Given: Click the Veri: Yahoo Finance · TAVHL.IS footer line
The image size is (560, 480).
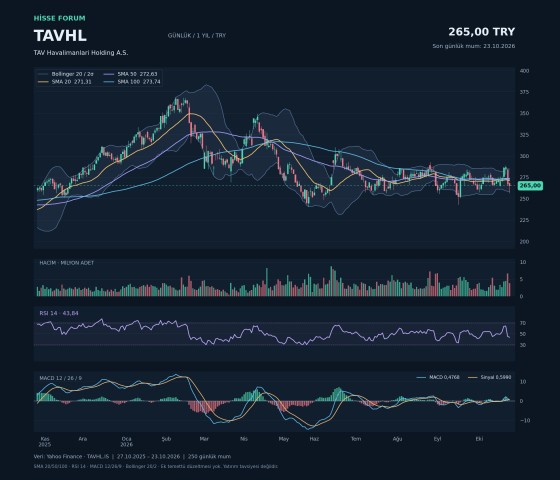Looking at the screenshot, I should (x=132, y=456).
